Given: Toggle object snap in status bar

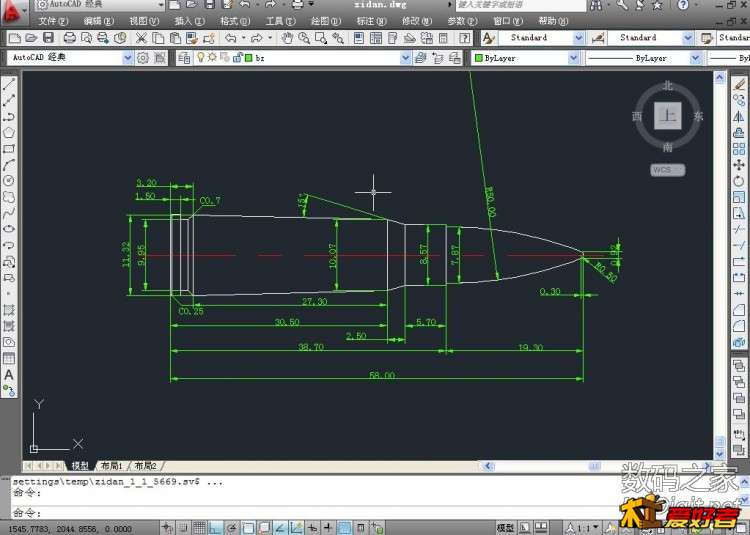Looking at the screenshot, I should [248, 528].
